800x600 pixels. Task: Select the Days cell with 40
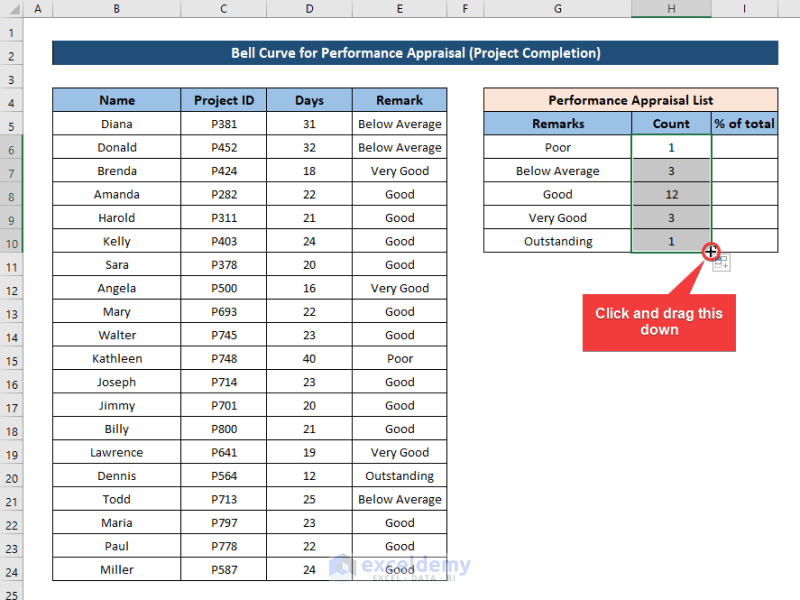click(x=309, y=359)
